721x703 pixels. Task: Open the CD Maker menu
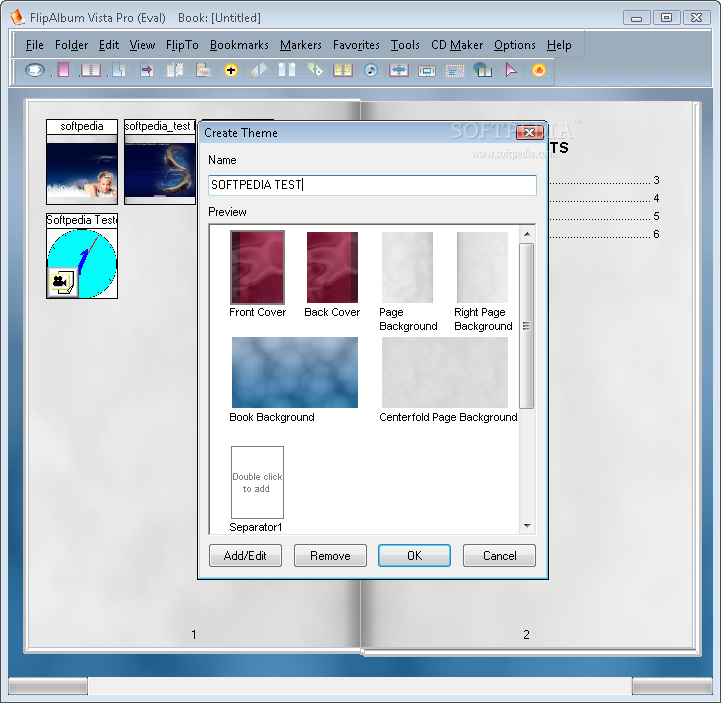457,45
